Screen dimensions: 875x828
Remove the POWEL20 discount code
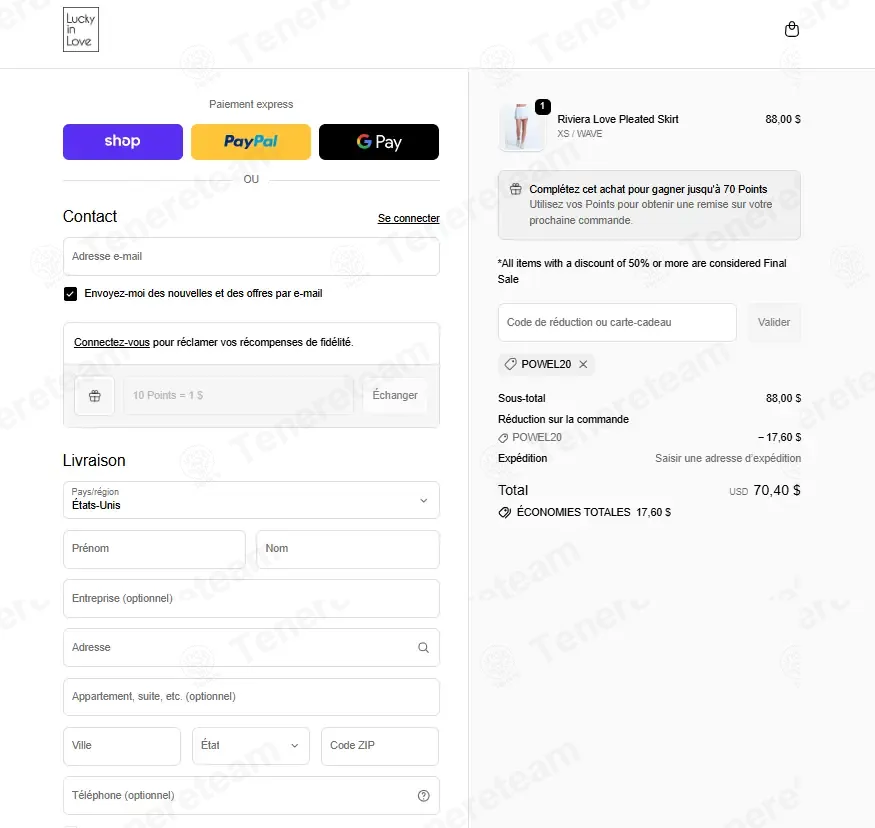click(583, 364)
